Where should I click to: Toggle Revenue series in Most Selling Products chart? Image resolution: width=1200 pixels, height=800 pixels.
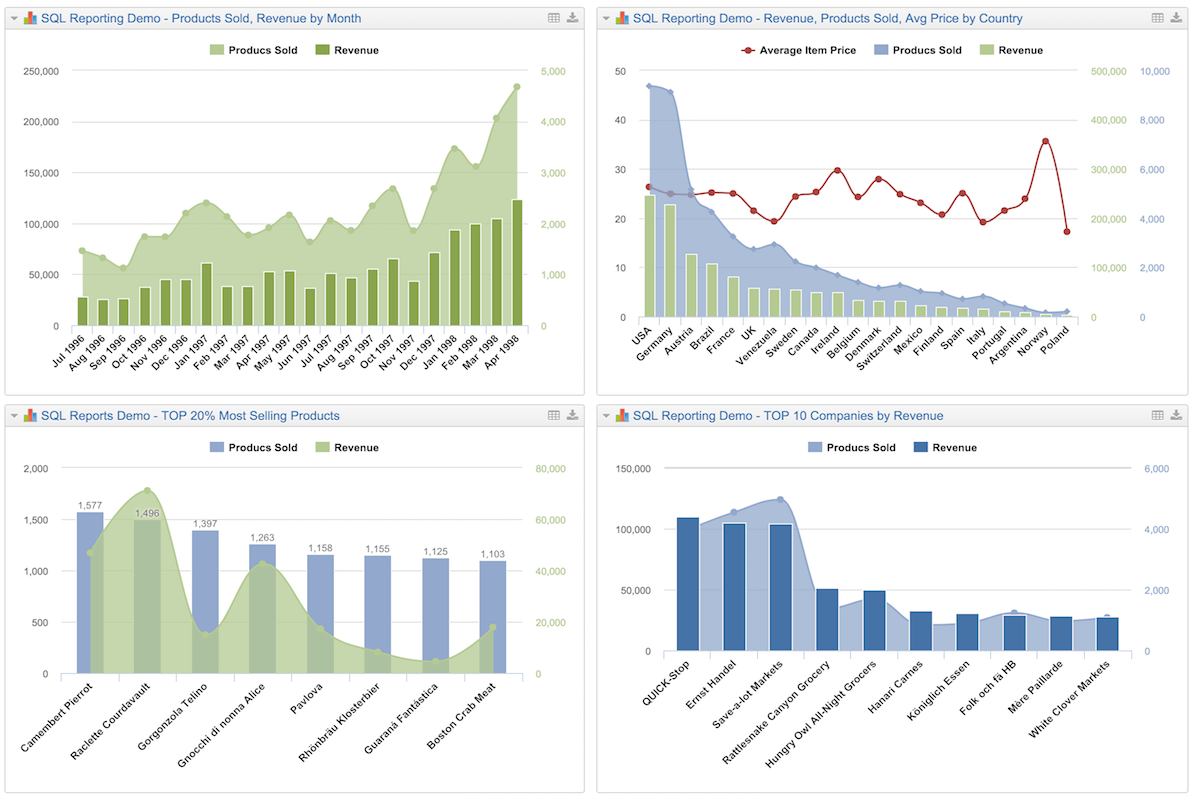click(x=347, y=447)
